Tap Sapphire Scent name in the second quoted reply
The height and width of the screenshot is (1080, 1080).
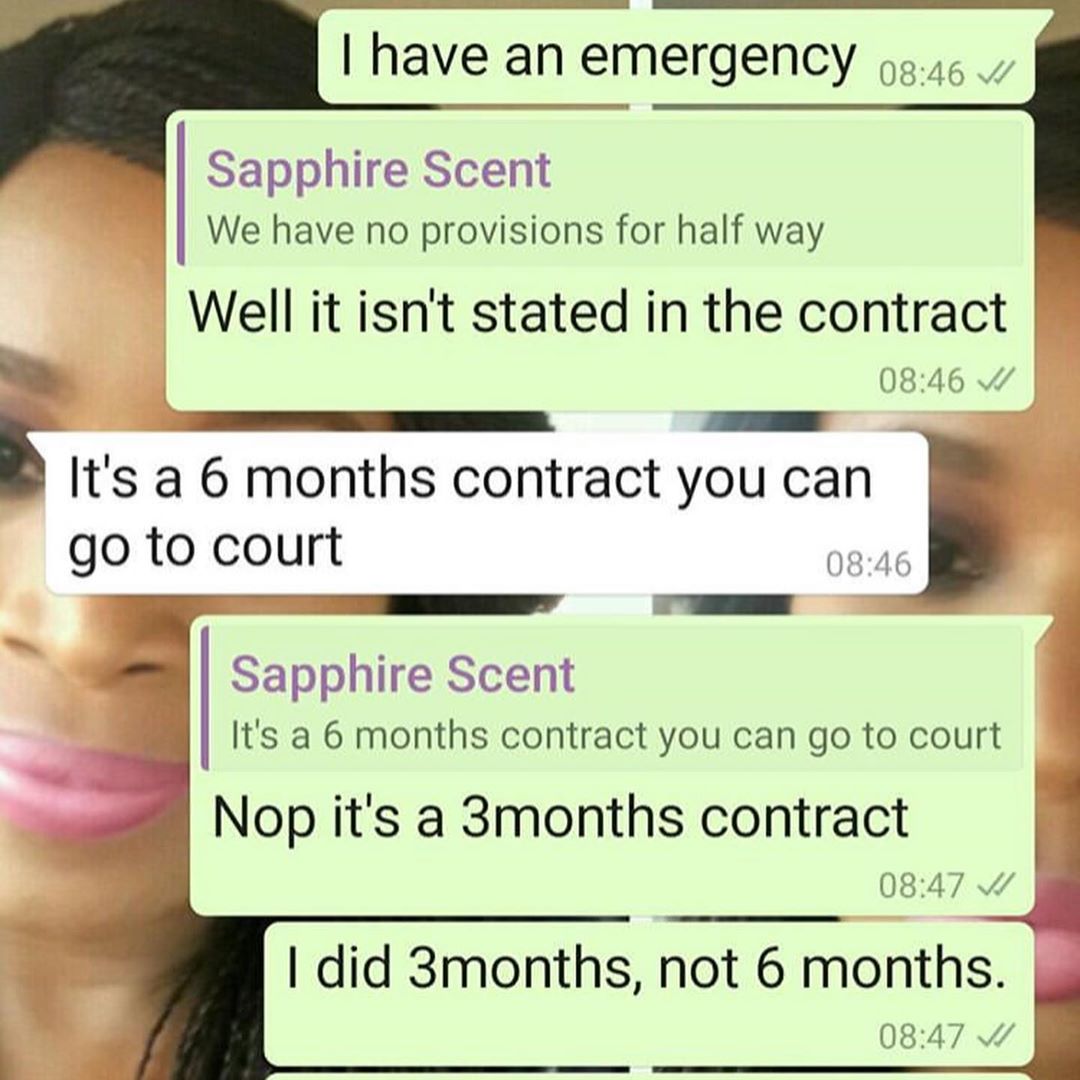pyautogui.click(x=402, y=674)
